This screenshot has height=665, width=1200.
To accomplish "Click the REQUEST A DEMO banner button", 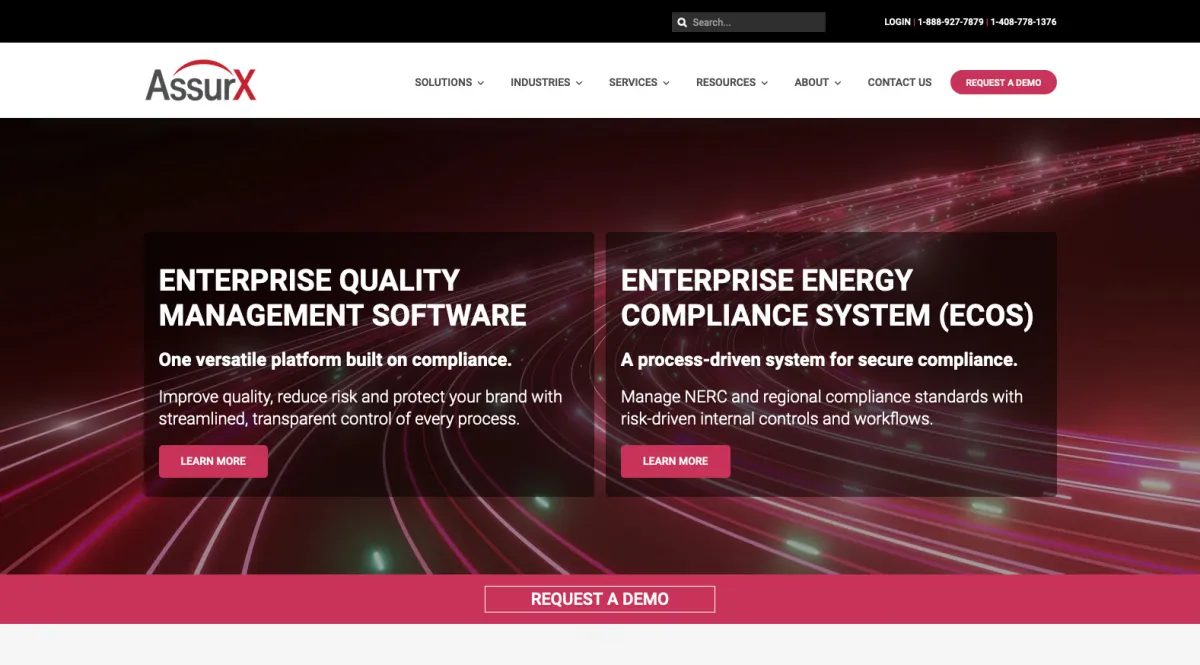I will (x=600, y=599).
